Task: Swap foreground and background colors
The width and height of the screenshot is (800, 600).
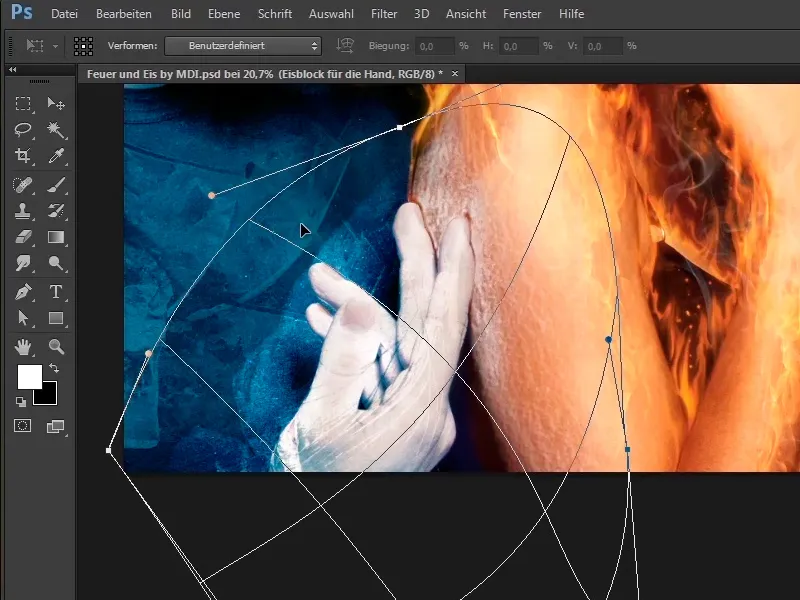Action: pyautogui.click(x=54, y=367)
